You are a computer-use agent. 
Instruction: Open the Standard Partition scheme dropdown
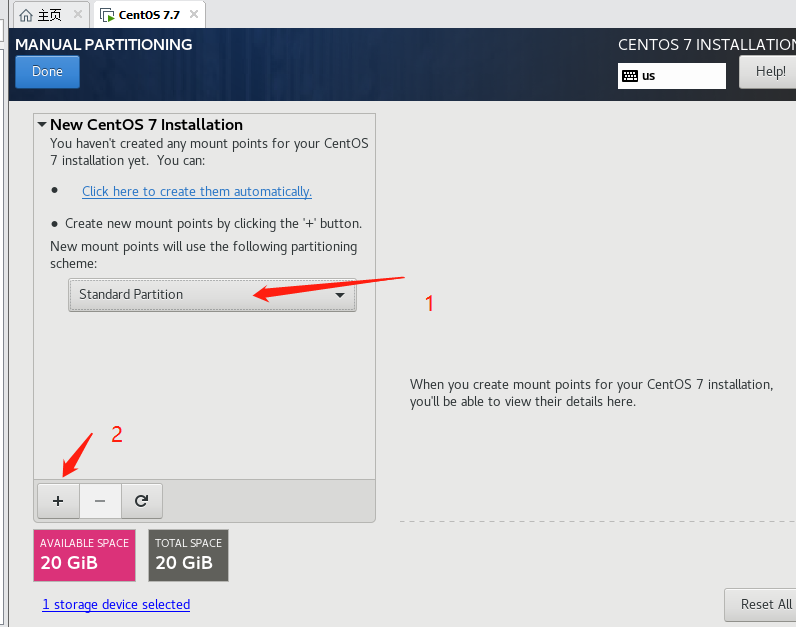(212, 294)
